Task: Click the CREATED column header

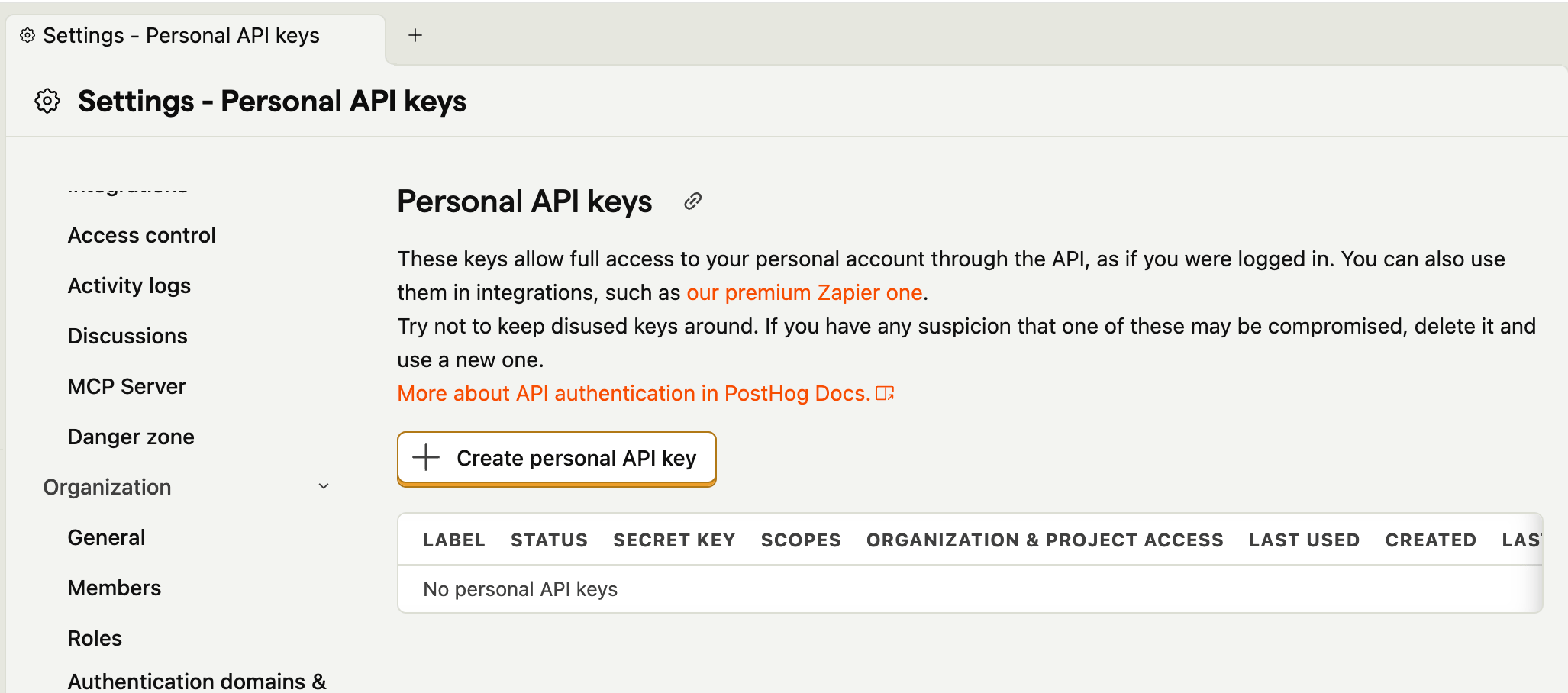Action: (x=1431, y=540)
